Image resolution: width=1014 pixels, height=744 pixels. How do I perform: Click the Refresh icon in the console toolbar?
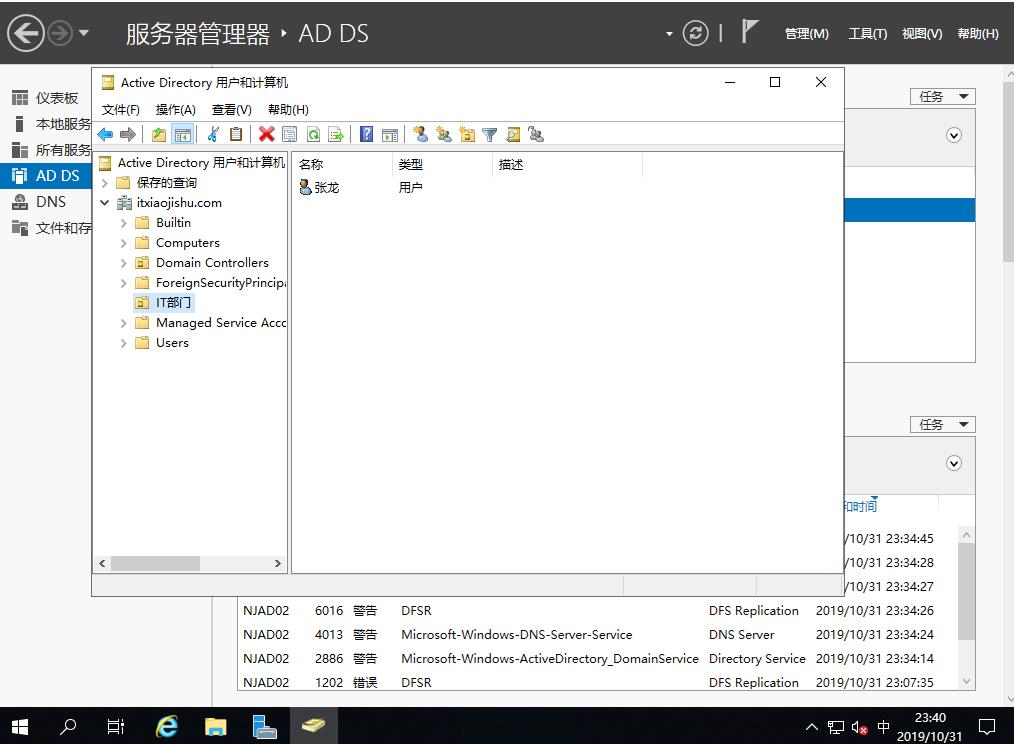(x=313, y=134)
